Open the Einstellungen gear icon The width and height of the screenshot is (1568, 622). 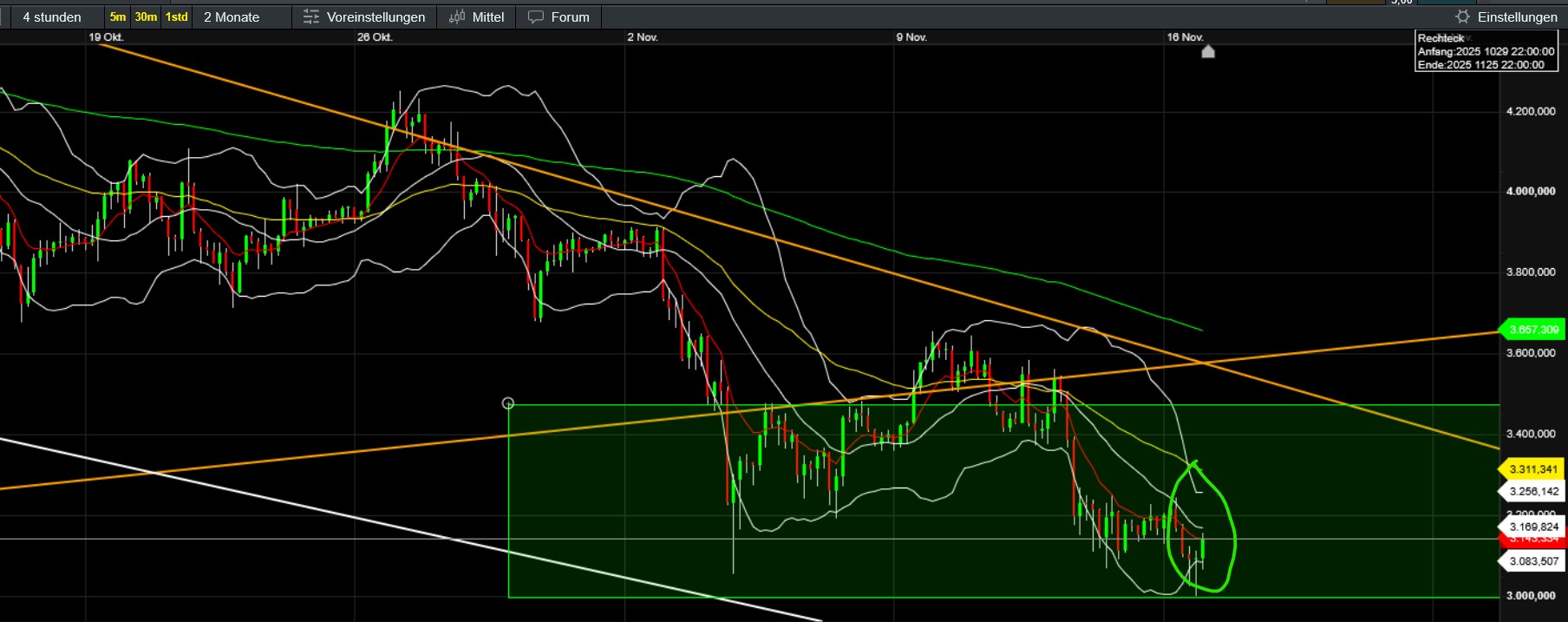[x=1463, y=17]
